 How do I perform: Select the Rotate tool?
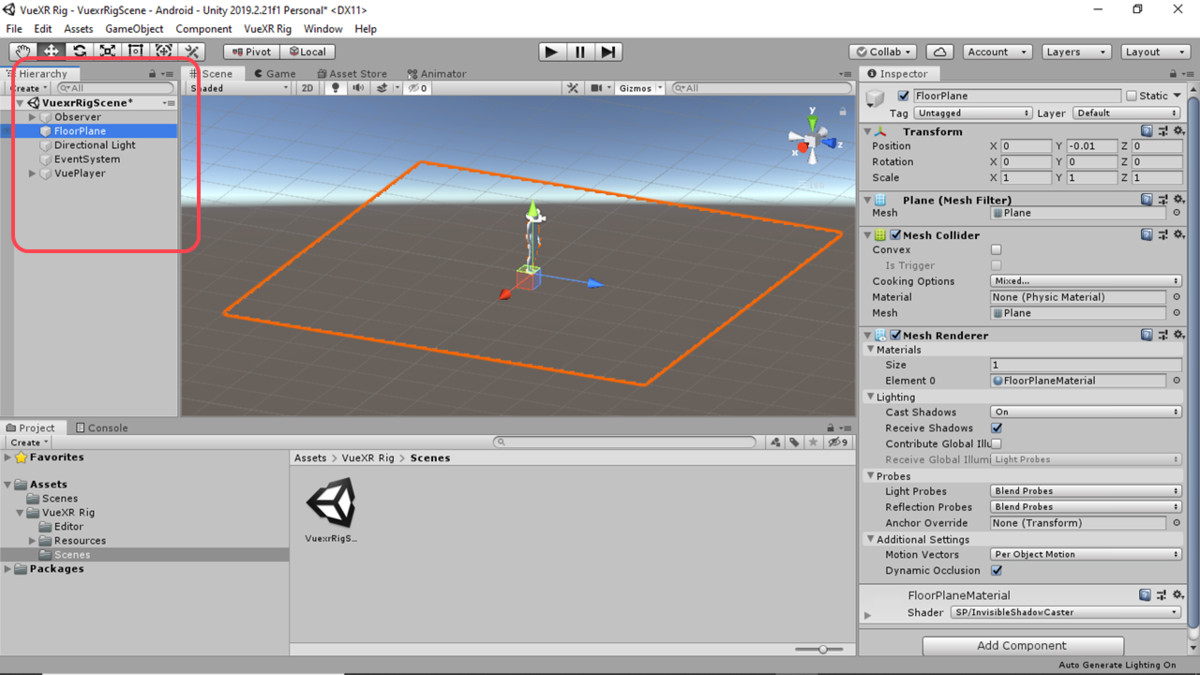point(79,51)
